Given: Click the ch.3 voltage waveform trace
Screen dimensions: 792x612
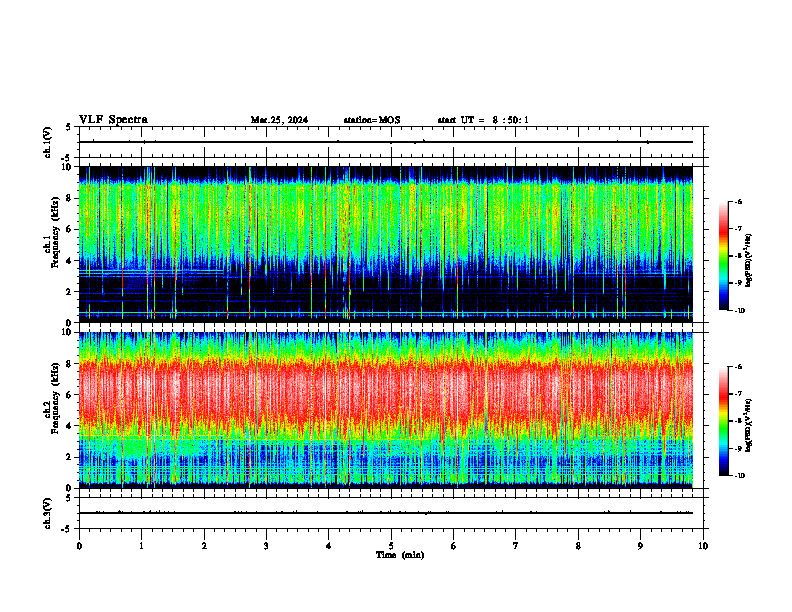Looking at the screenshot, I should pyautogui.click(x=386, y=513).
